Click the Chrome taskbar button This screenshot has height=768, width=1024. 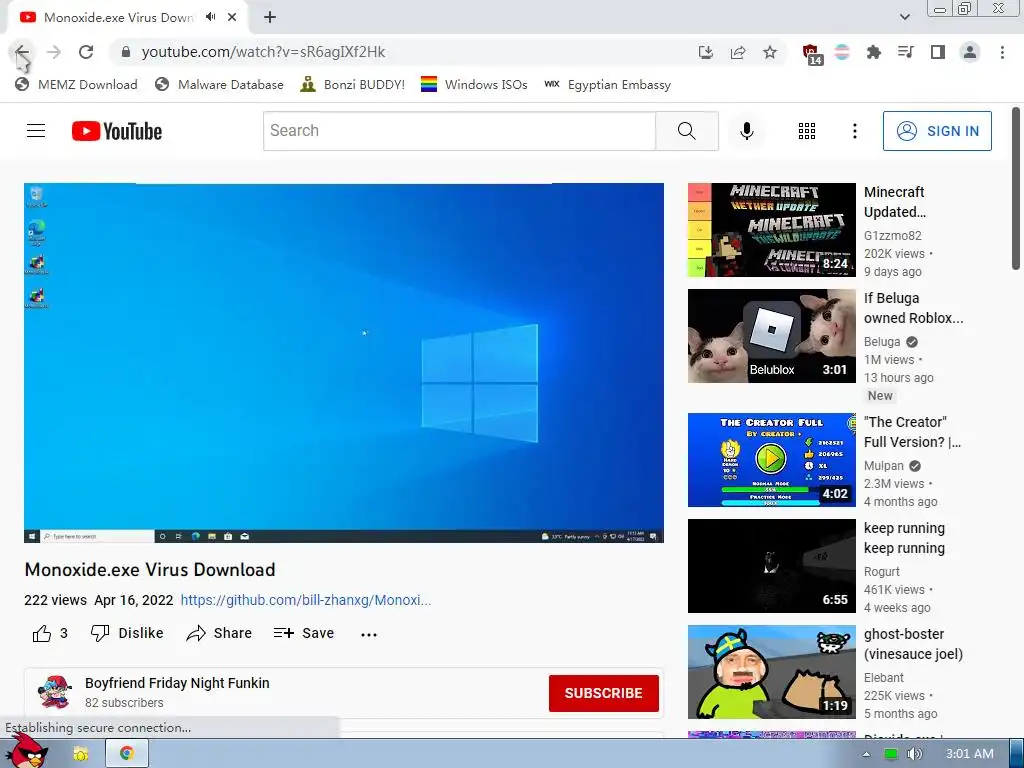[x=127, y=754]
